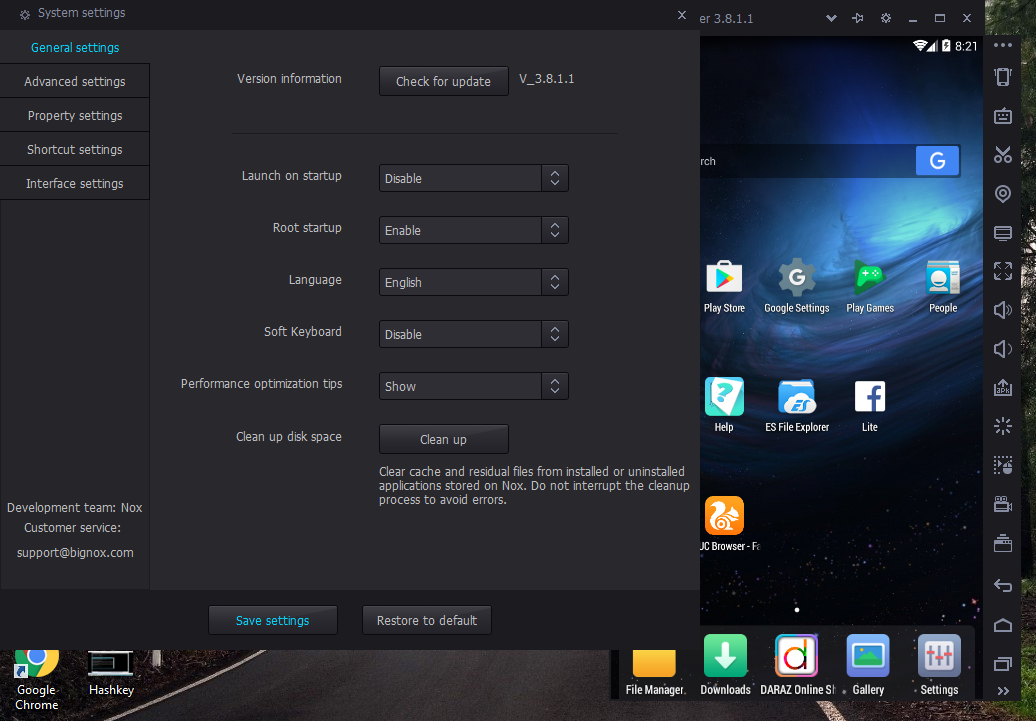Click the Clean up button
This screenshot has height=721, width=1036.
pos(443,439)
